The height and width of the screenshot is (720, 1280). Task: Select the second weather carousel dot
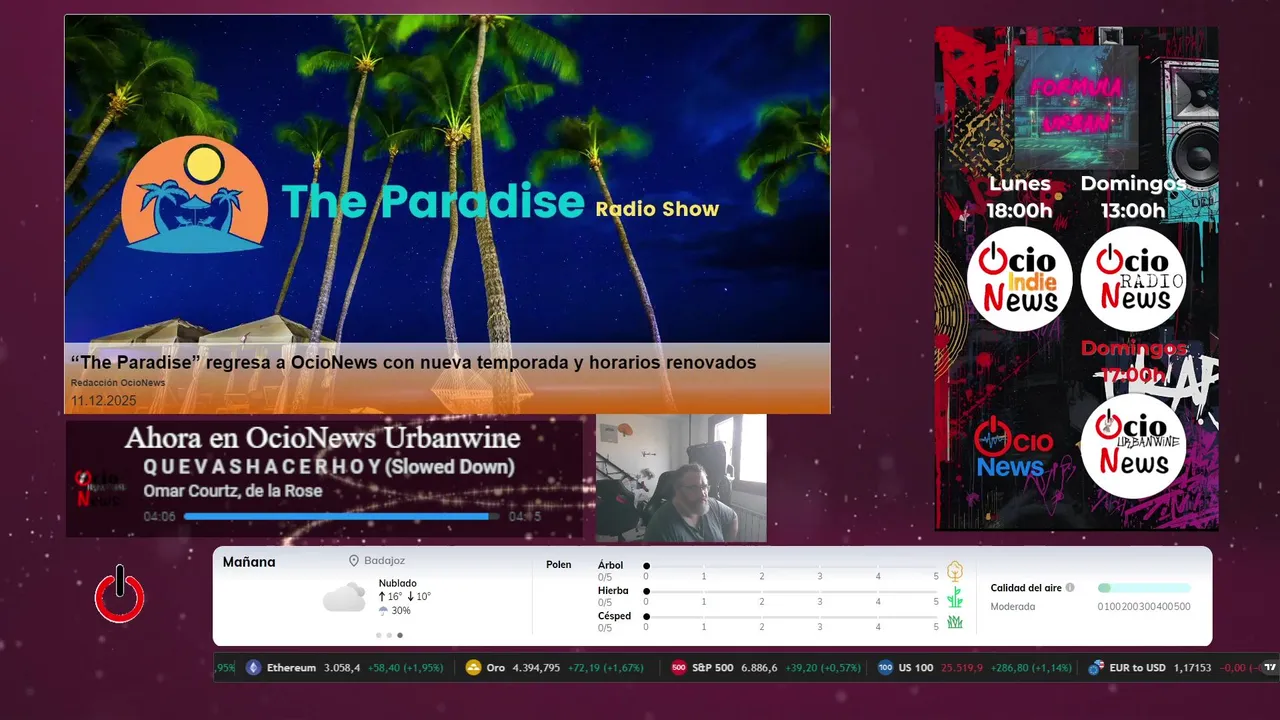tap(389, 635)
